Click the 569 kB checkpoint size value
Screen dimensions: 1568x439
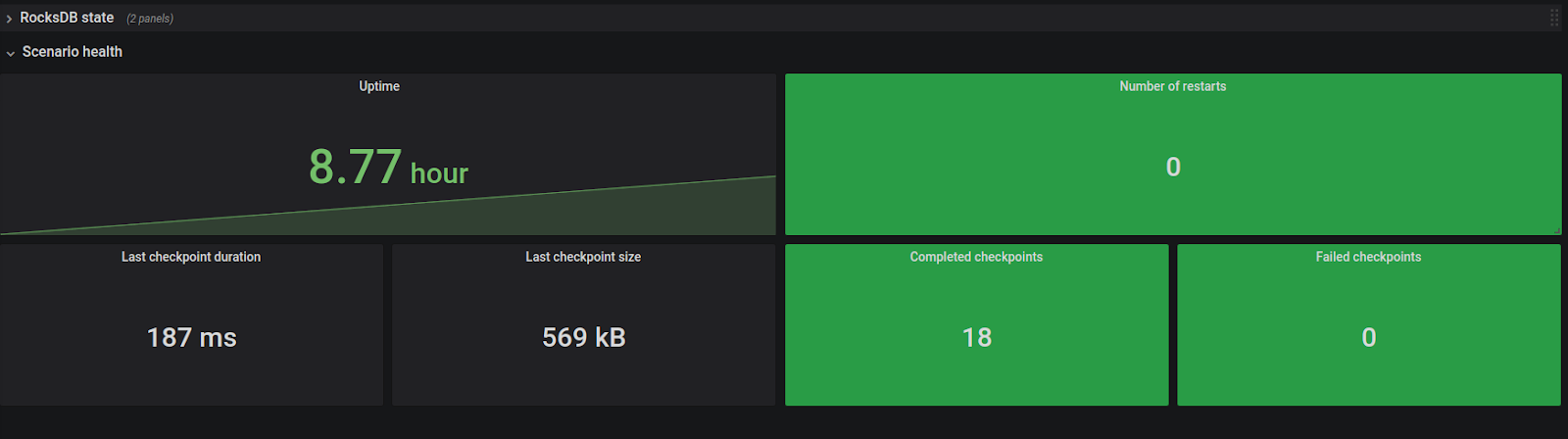coord(584,337)
